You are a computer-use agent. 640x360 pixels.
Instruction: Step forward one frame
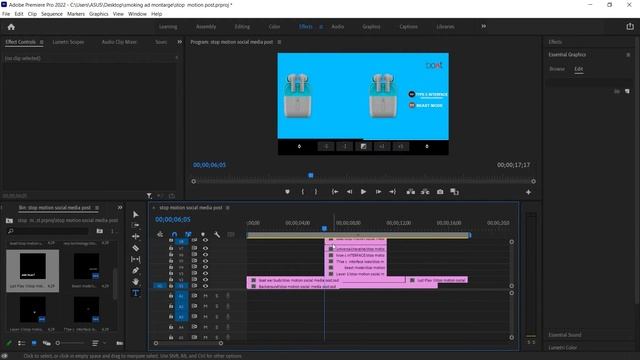tap(378, 192)
